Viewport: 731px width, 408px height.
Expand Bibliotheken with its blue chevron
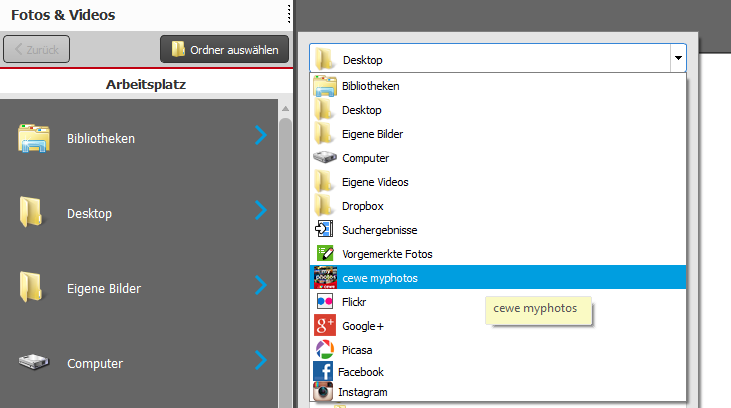point(261,135)
